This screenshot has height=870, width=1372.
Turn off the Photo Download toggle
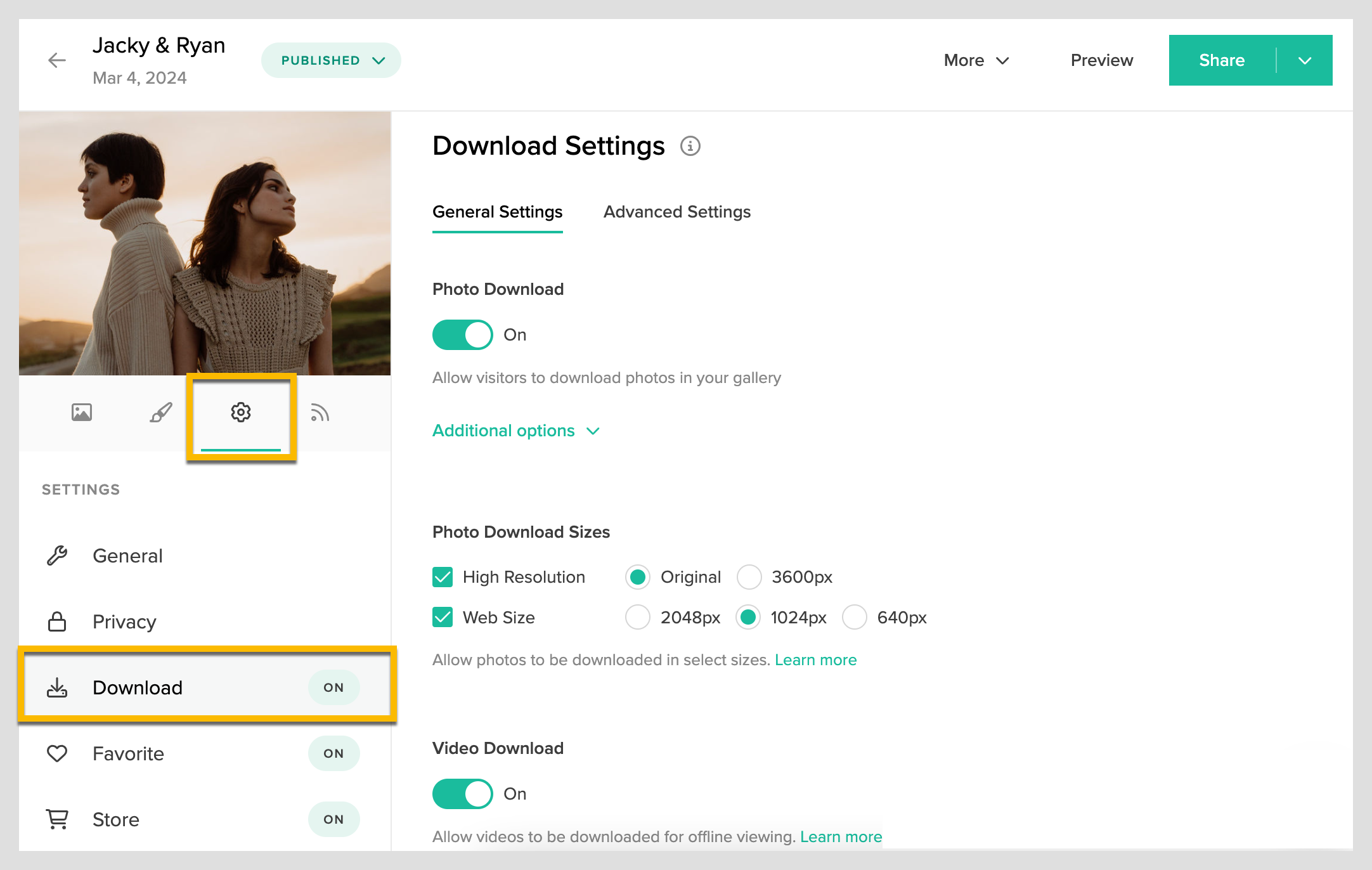point(463,335)
